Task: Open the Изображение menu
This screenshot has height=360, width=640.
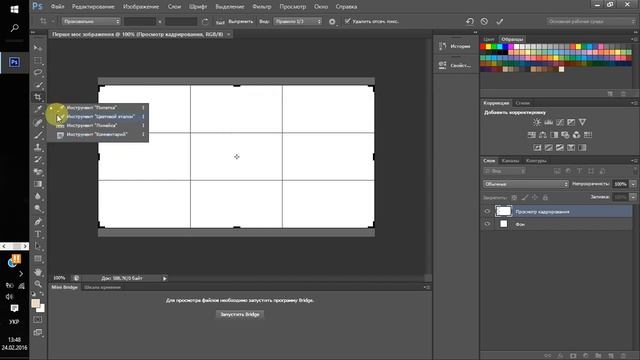Action: point(141,7)
